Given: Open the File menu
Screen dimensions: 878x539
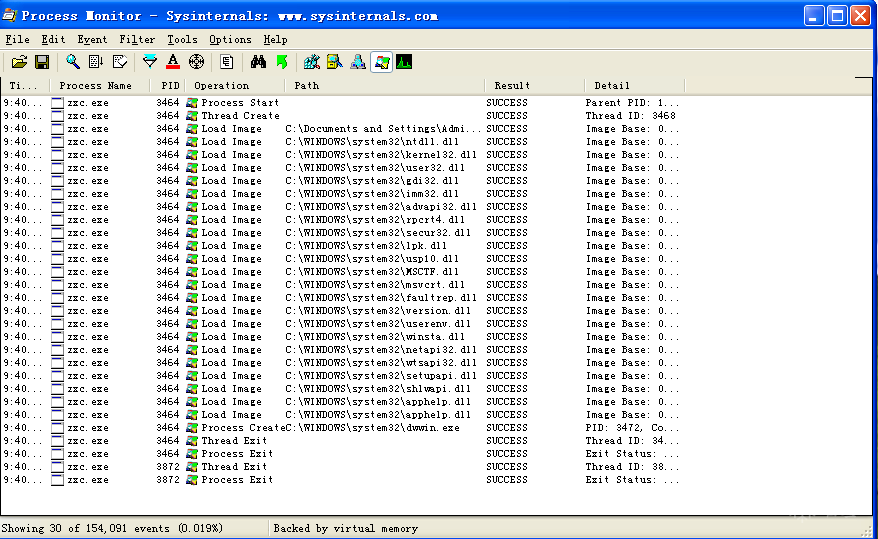Looking at the screenshot, I should pos(17,40).
